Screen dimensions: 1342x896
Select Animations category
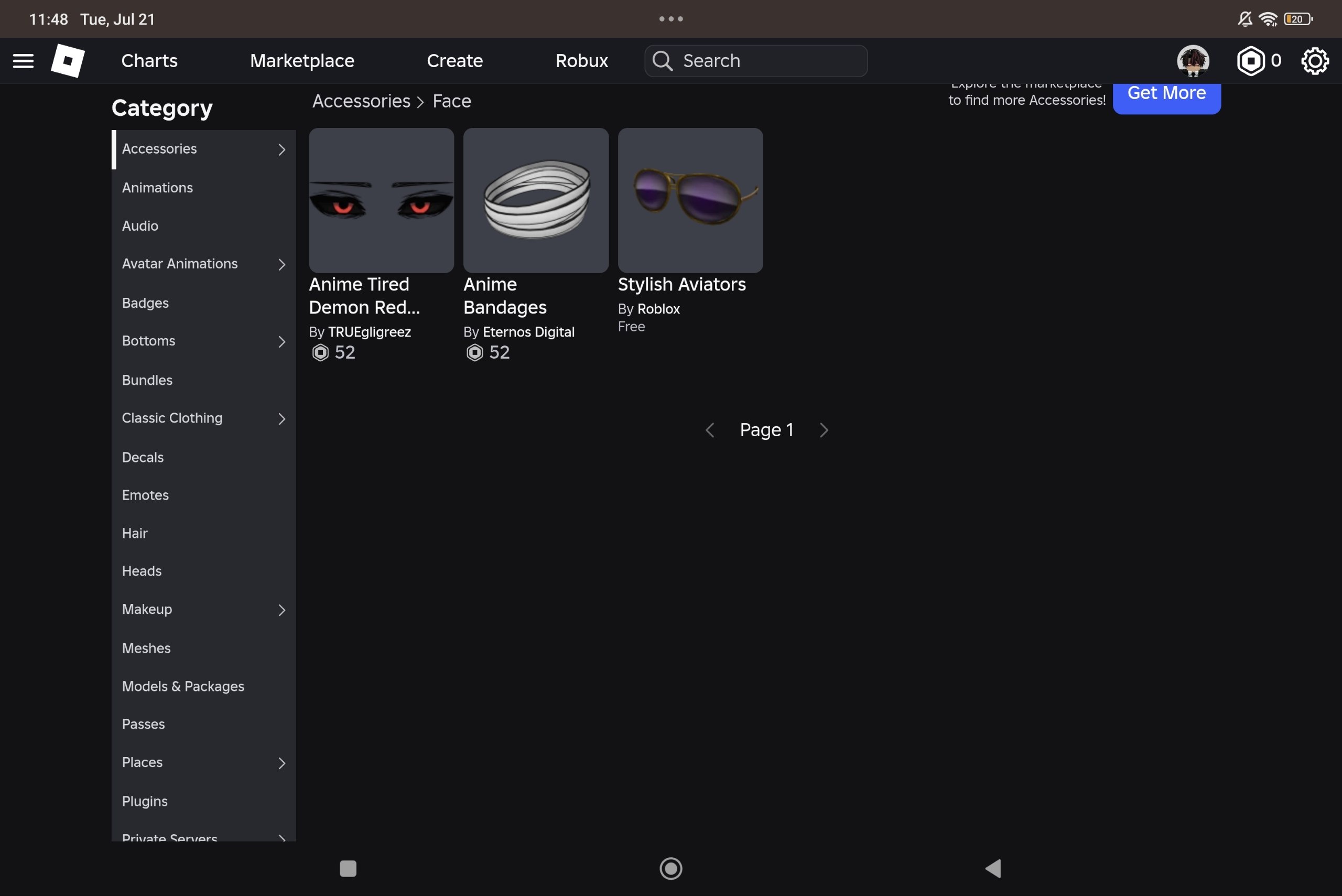pos(203,187)
